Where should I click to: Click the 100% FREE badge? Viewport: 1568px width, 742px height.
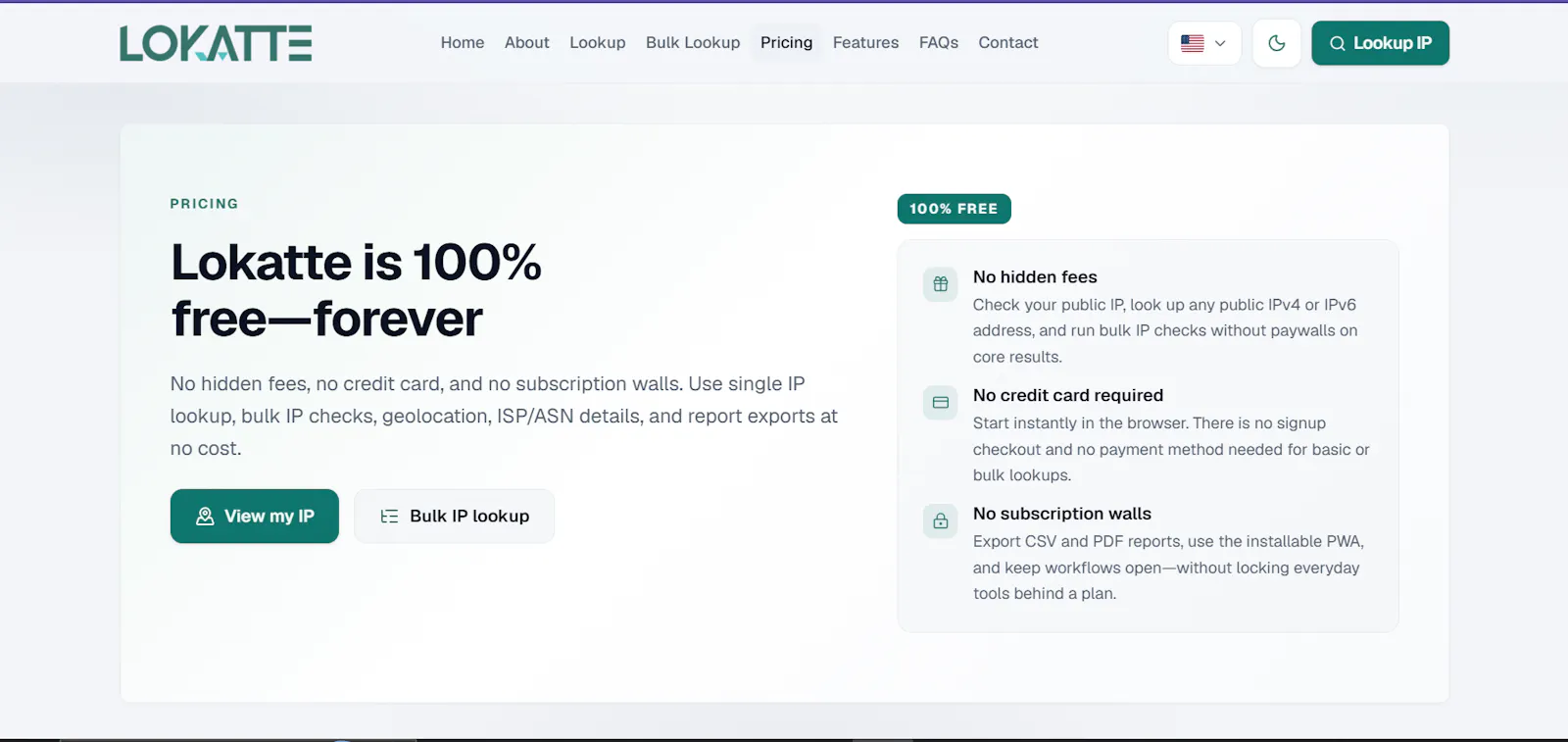point(955,209)
